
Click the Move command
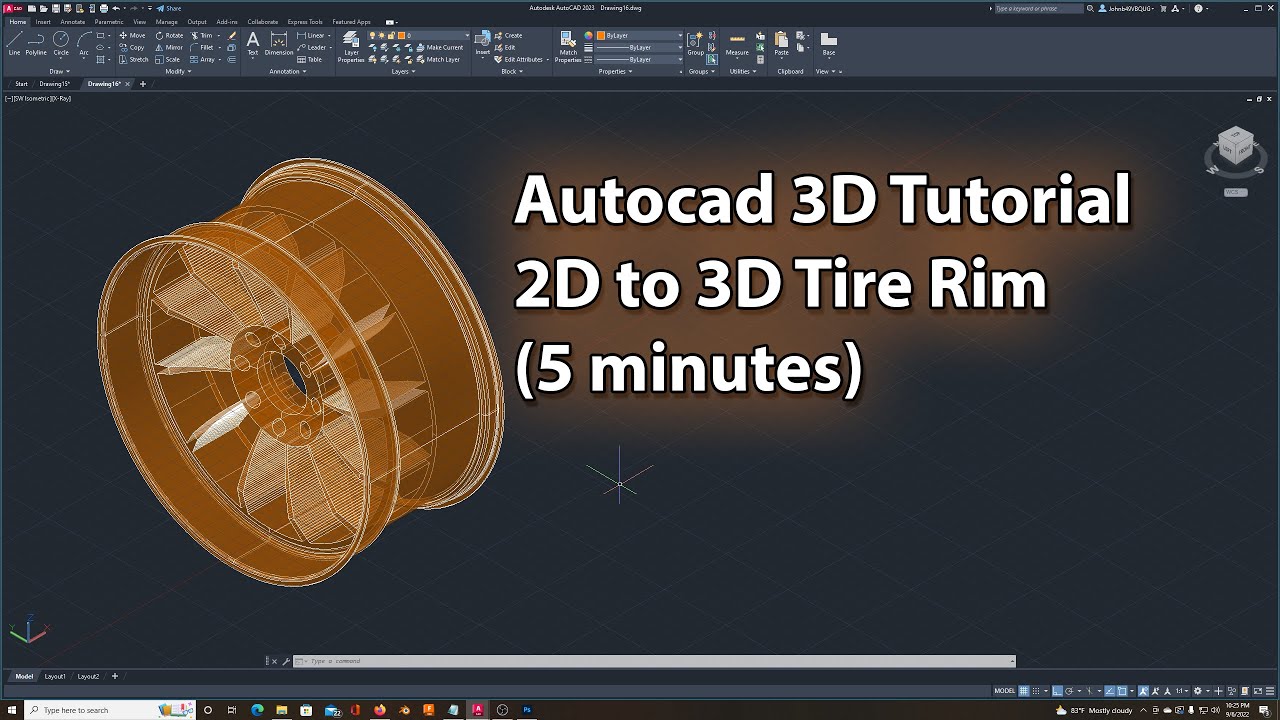133,35
